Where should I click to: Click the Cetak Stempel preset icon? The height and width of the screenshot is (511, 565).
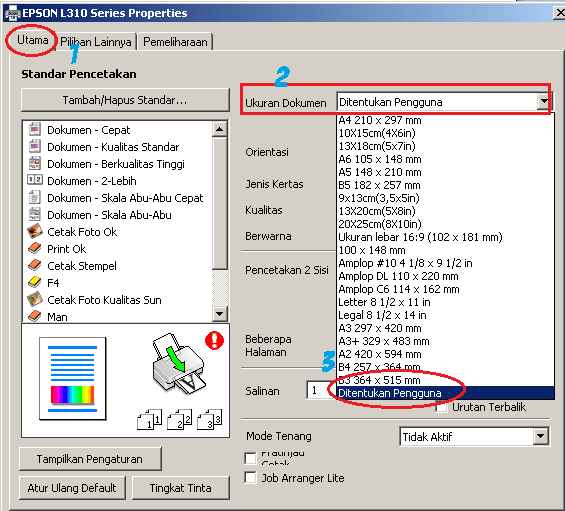[x=35, y=265]
